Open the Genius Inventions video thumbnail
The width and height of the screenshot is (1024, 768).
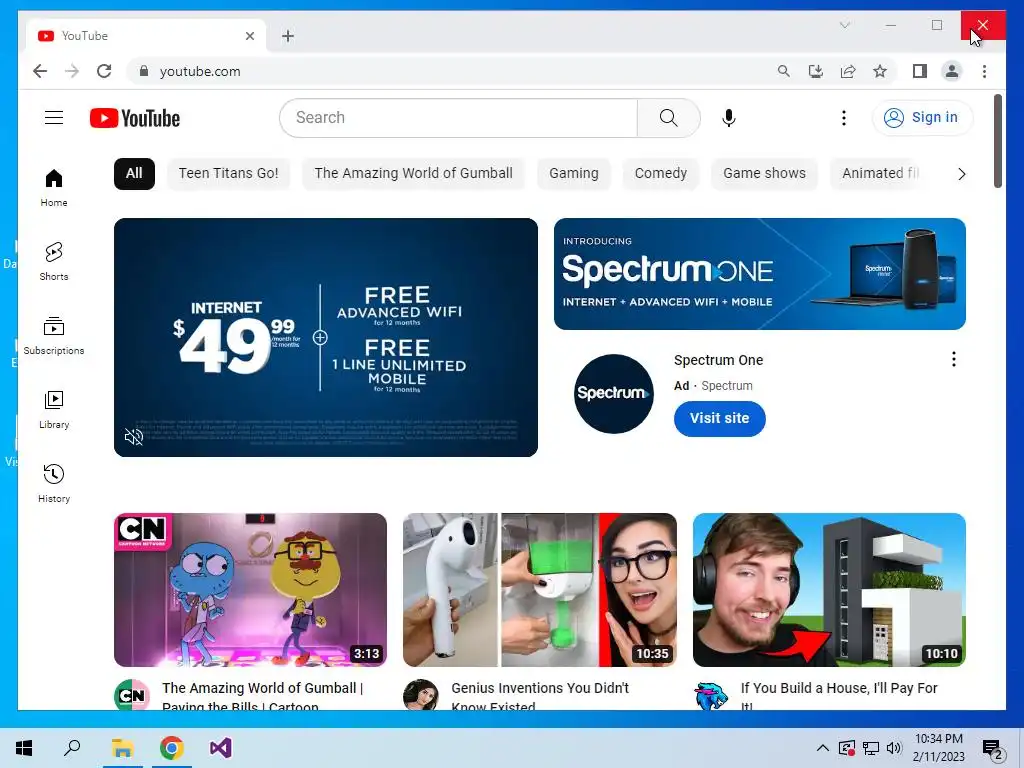[539, 590]
